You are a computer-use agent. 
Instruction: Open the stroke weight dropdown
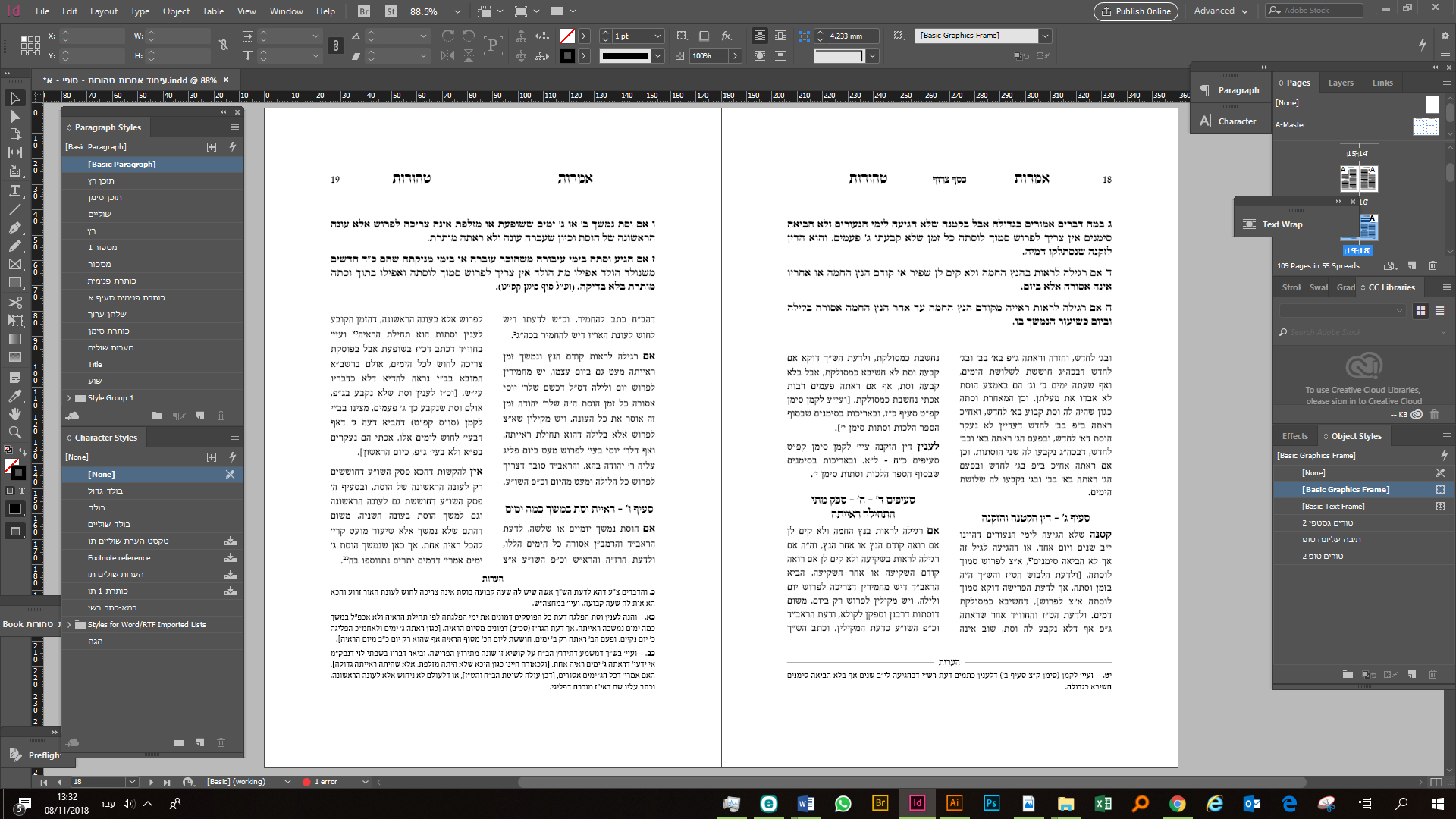pyautogui.click(x=657, y=36)
